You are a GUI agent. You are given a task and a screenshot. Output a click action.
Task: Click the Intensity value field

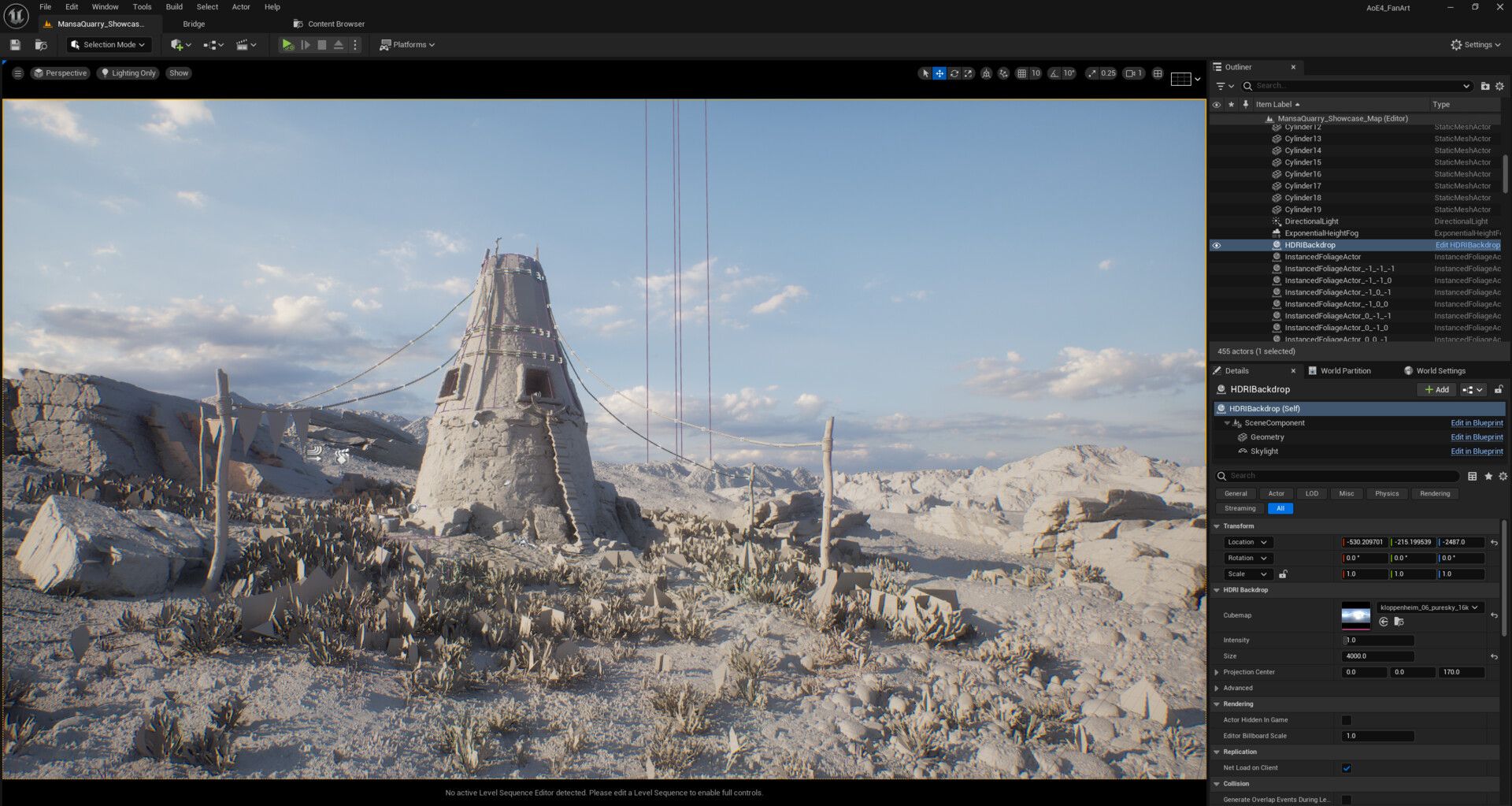1378,641
